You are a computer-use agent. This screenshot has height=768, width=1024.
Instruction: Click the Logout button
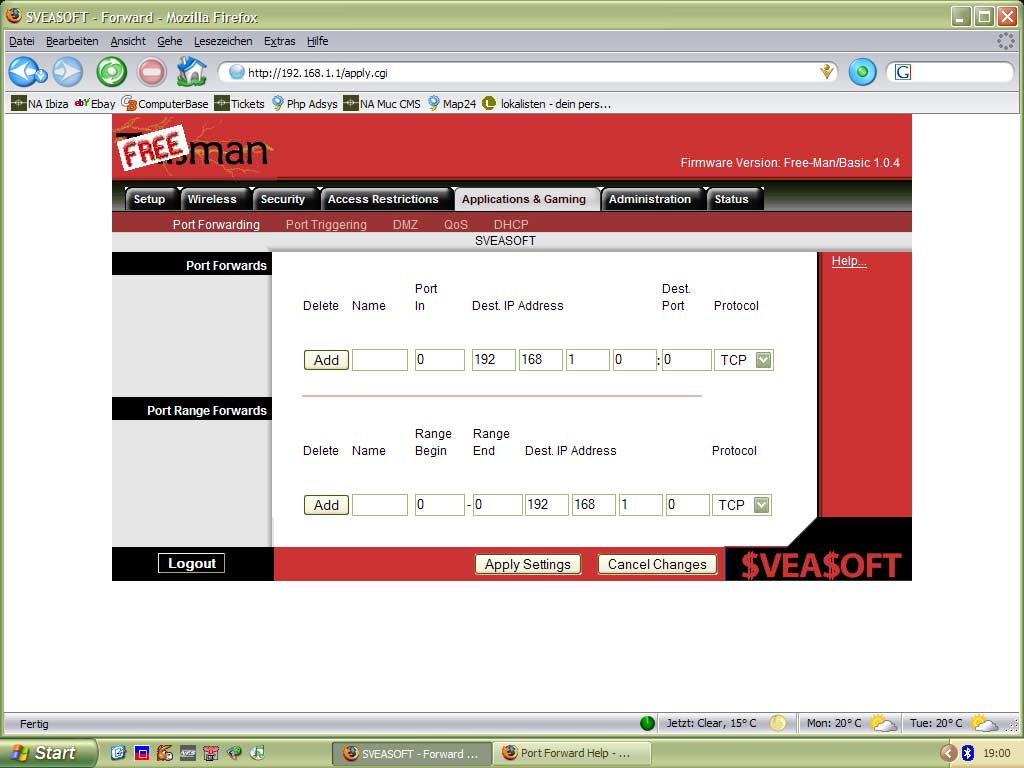click(x=191, y=563)
